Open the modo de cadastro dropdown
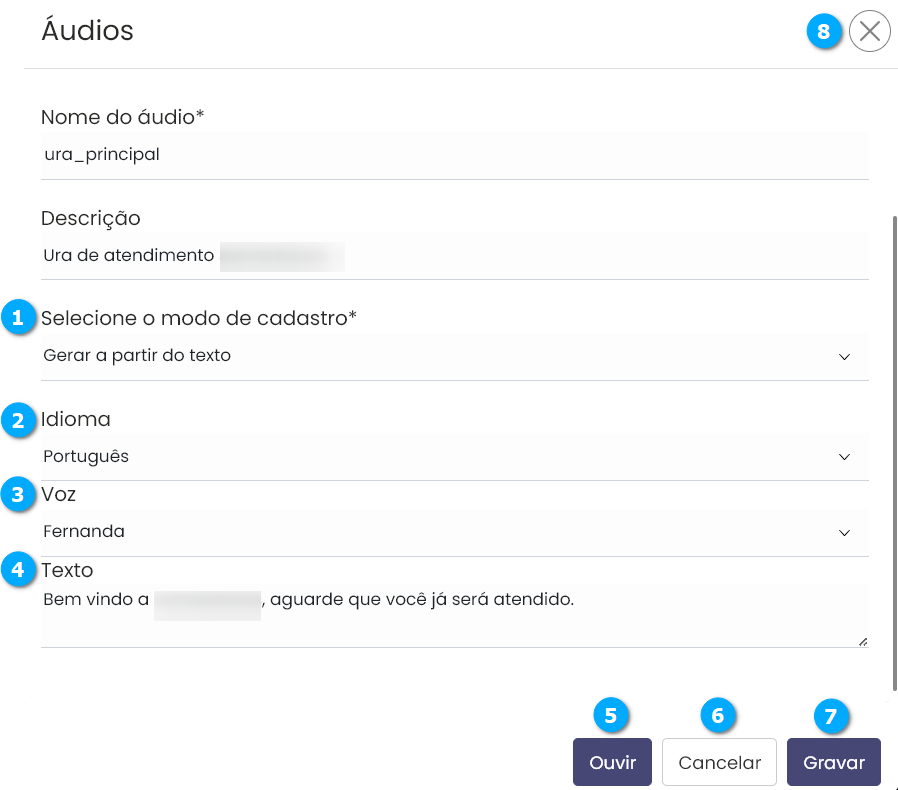This screenshot has width=898, height=790. (454, 356)
